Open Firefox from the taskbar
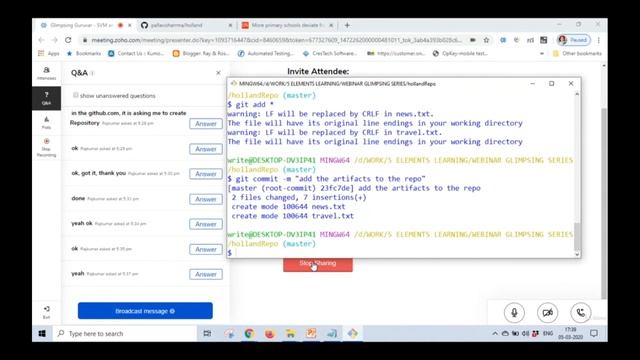 (270, 333)
